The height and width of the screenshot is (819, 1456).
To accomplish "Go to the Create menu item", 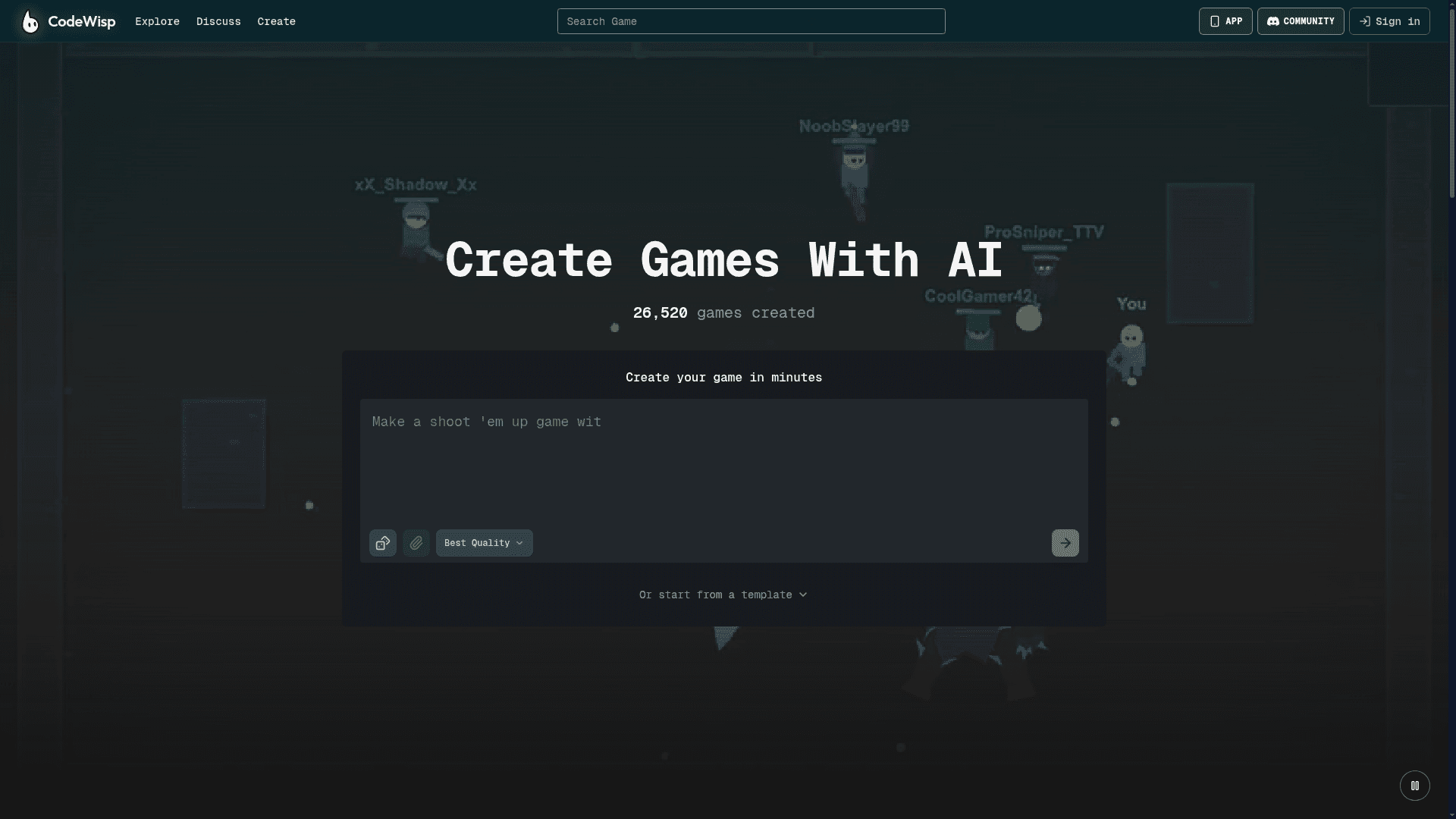I will click(276, 21).
